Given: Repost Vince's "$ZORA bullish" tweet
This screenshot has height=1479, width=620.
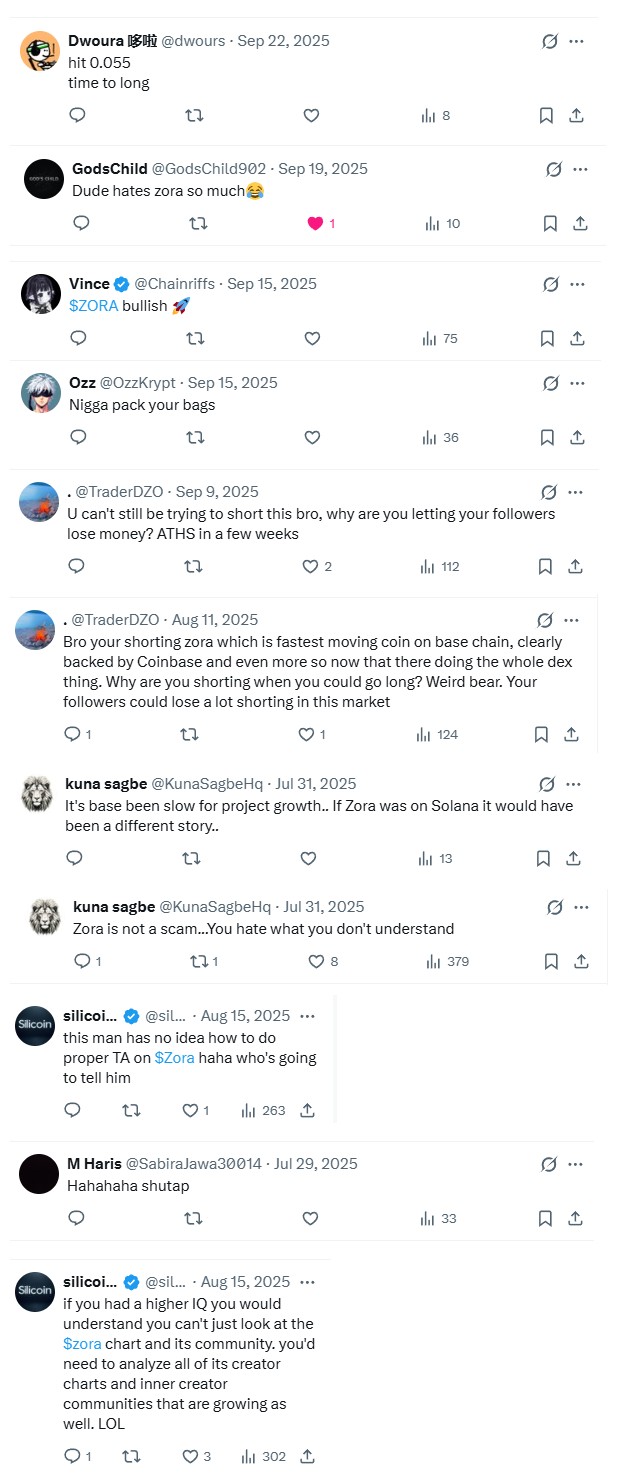Looking at the screenshot, I should click(x=196, y=339).
